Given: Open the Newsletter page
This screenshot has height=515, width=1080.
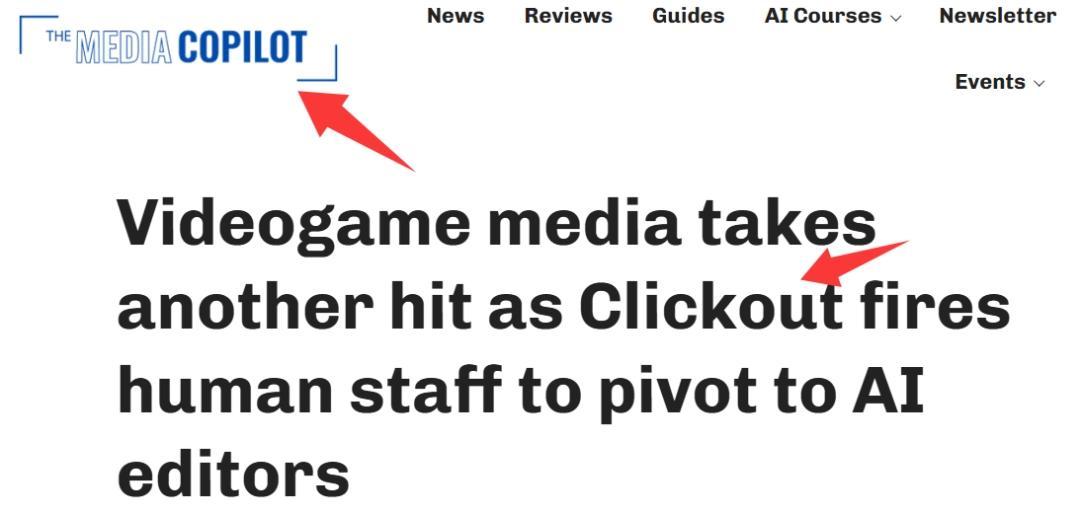Looking at the screenshot, I should (x=997, y=16).
